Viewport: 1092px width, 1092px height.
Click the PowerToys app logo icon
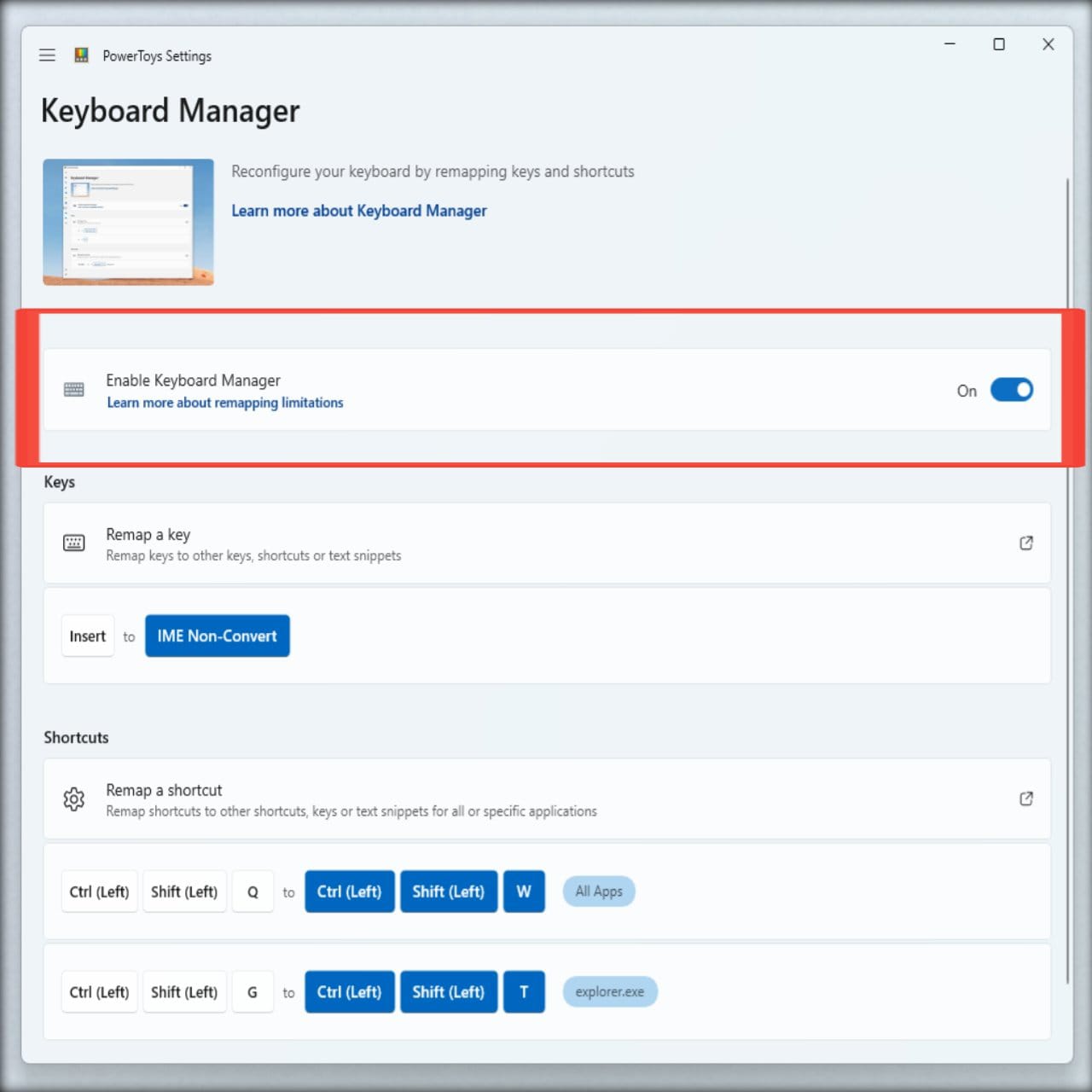(81, 55)
